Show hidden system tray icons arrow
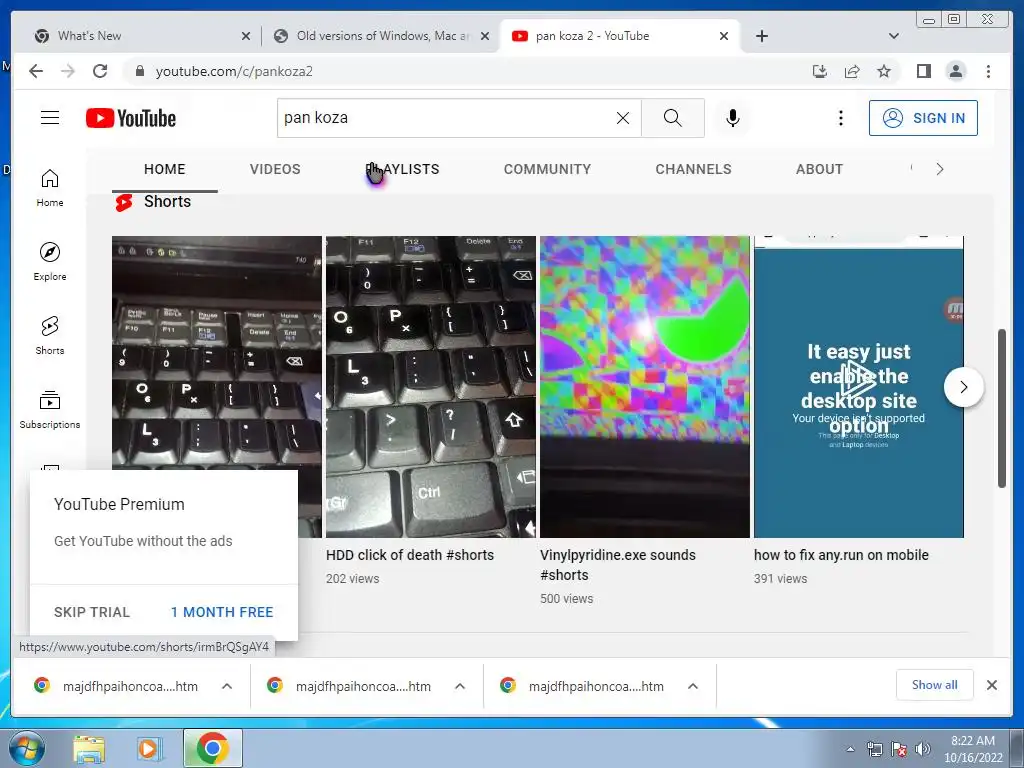The image size is (1024, 768). (850, 749)
